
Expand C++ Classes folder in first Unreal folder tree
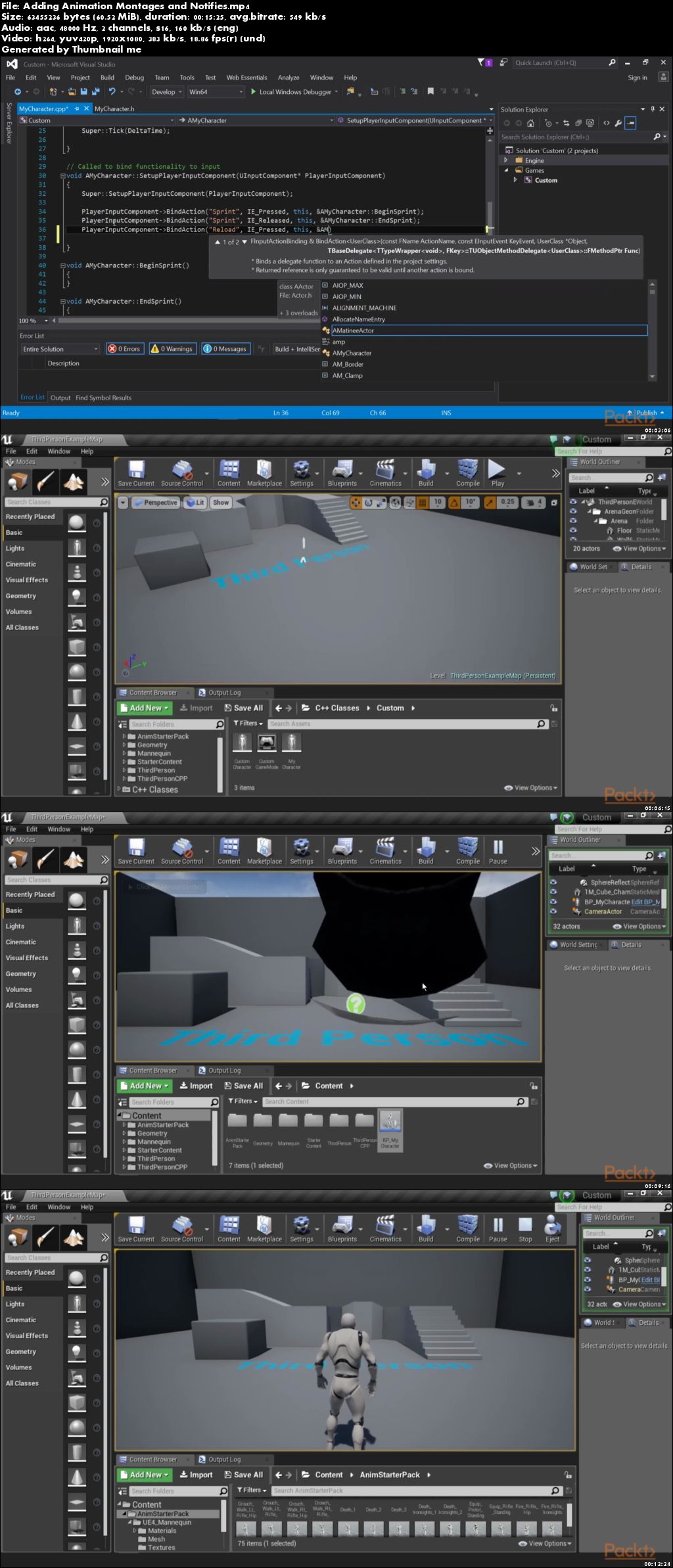click(119, 789)
